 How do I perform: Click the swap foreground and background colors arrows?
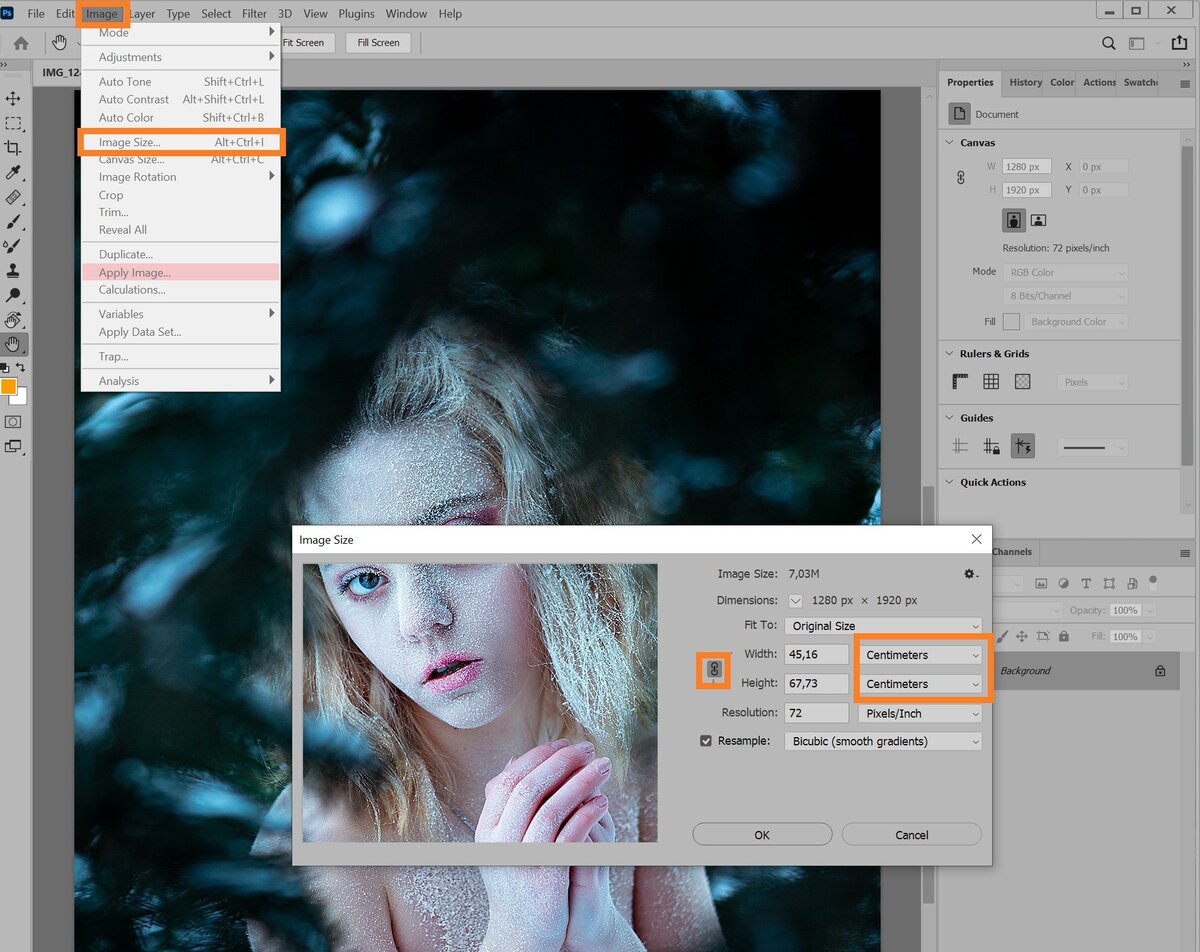click(x=23, y=367)
